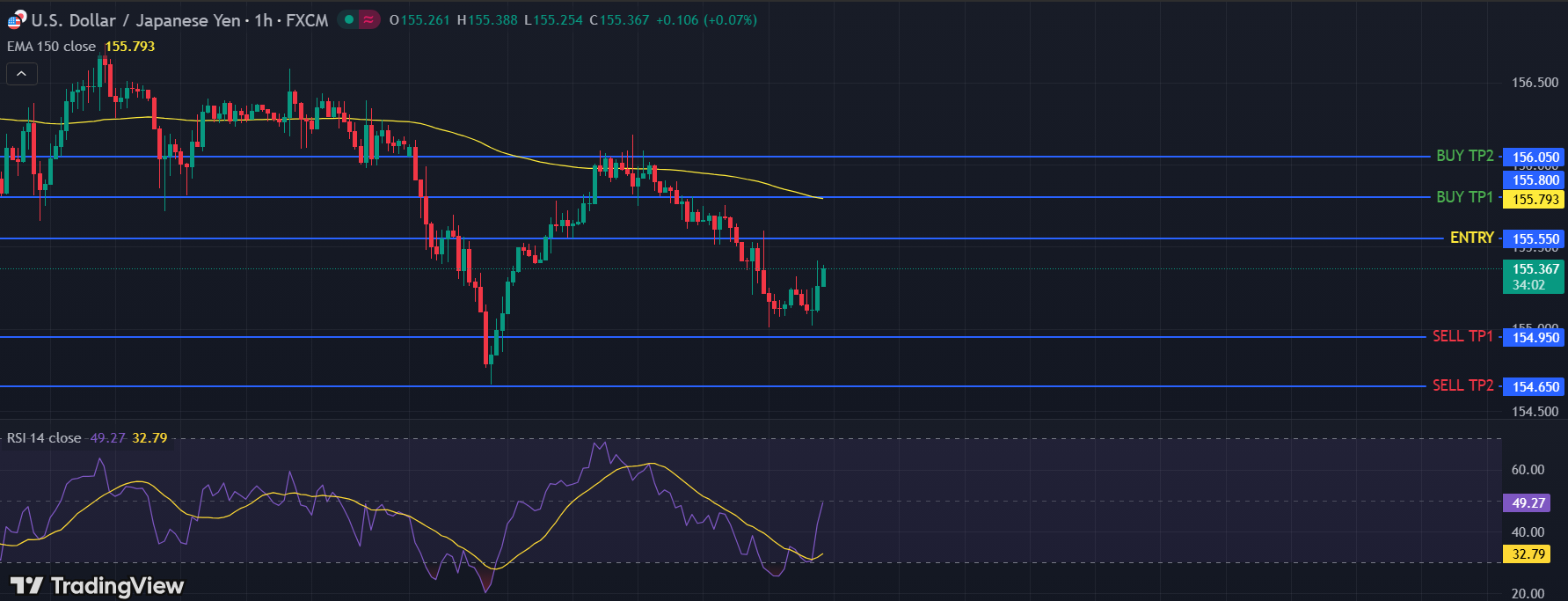Select the RSI 14 close indicator label

[44, 438]
